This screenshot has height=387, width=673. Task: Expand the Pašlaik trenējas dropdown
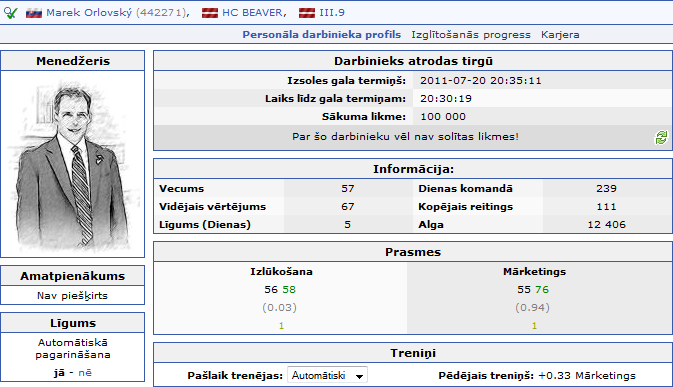coord(327,375)
